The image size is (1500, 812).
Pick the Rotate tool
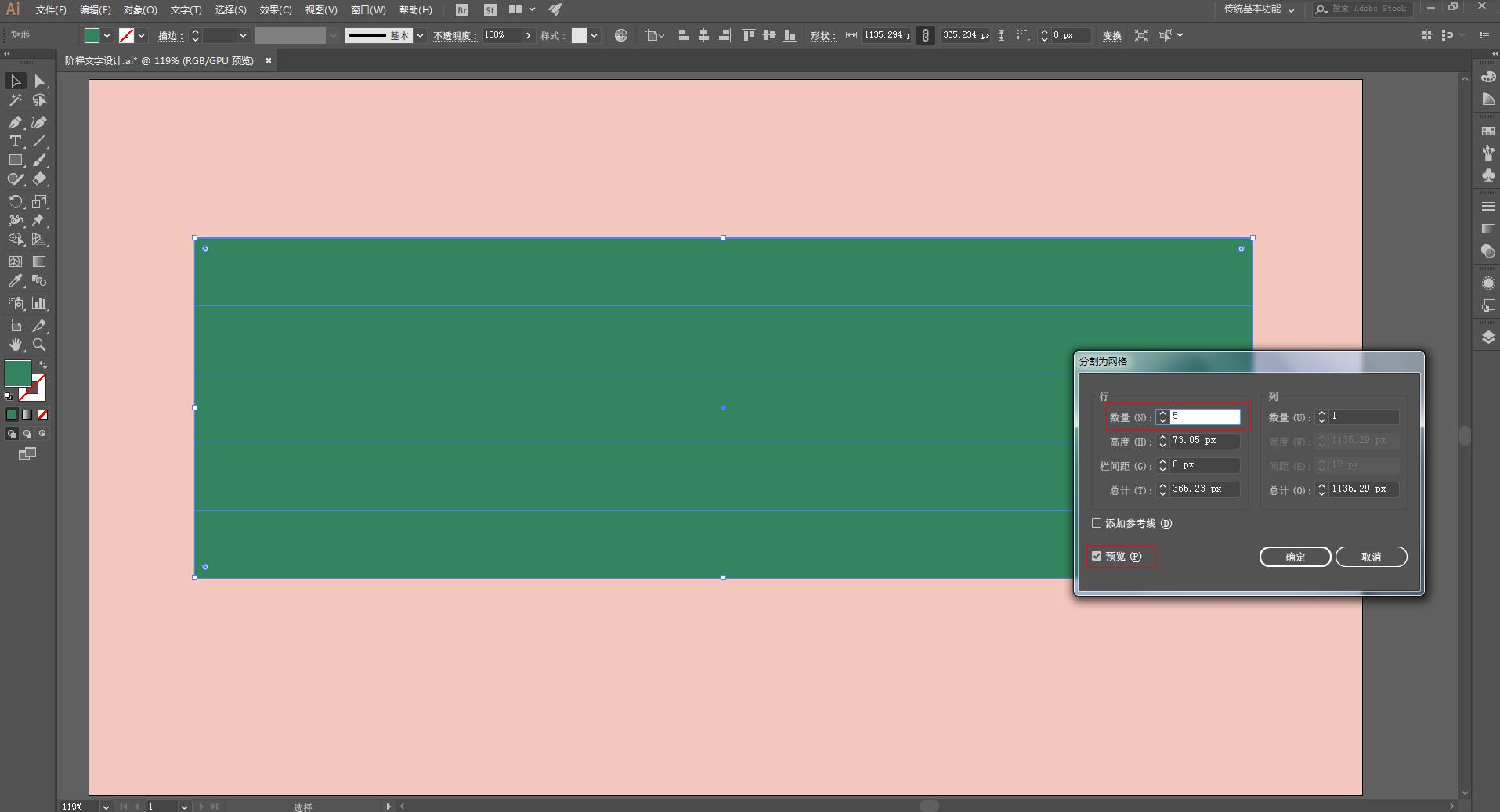(15, 201)
